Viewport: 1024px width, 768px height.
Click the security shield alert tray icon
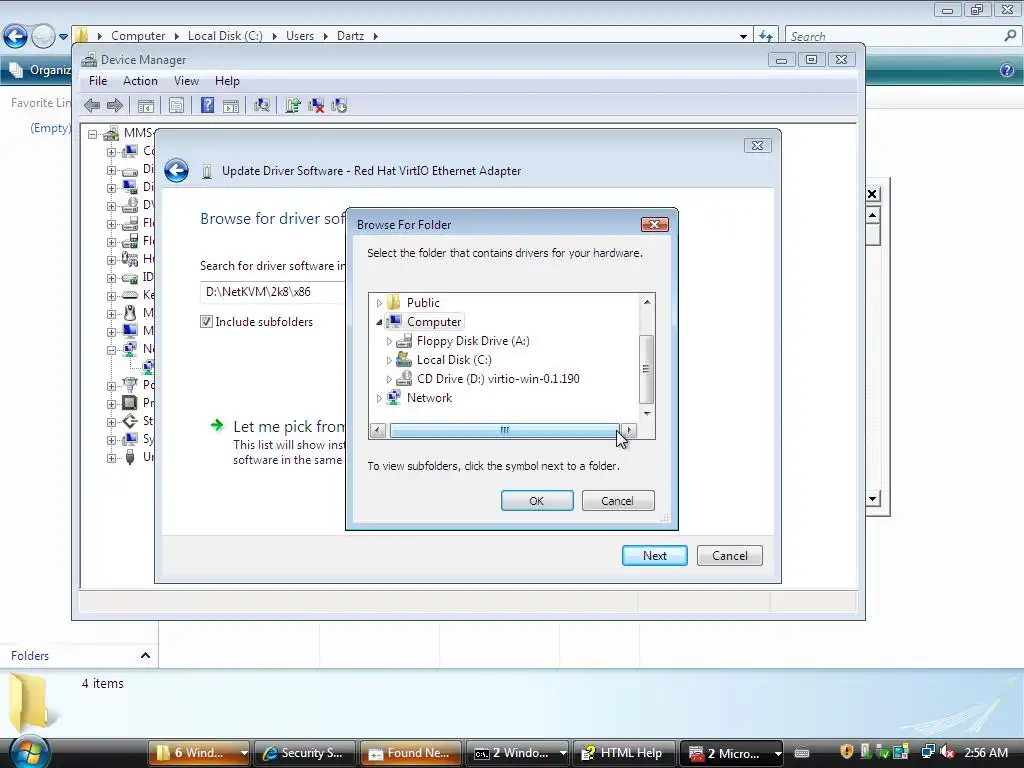846,752
